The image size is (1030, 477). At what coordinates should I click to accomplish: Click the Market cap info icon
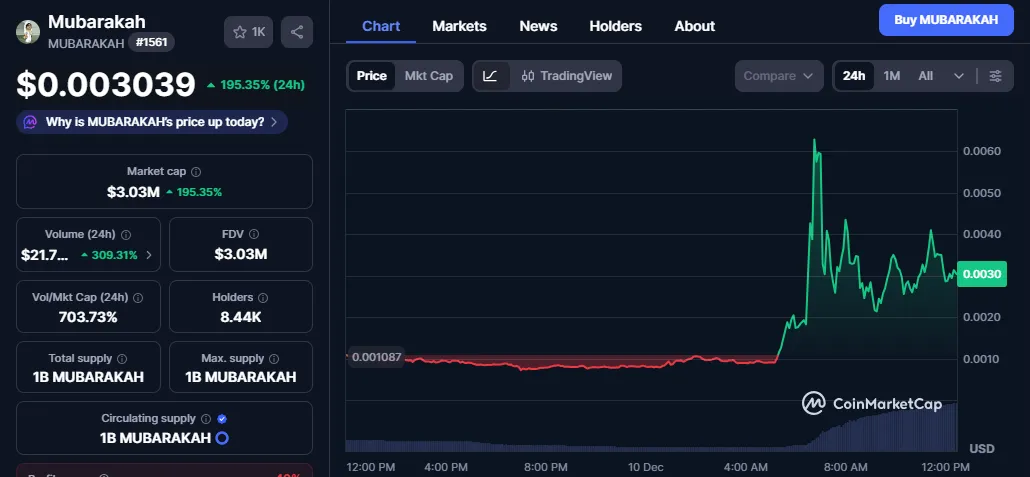(196, 172)
